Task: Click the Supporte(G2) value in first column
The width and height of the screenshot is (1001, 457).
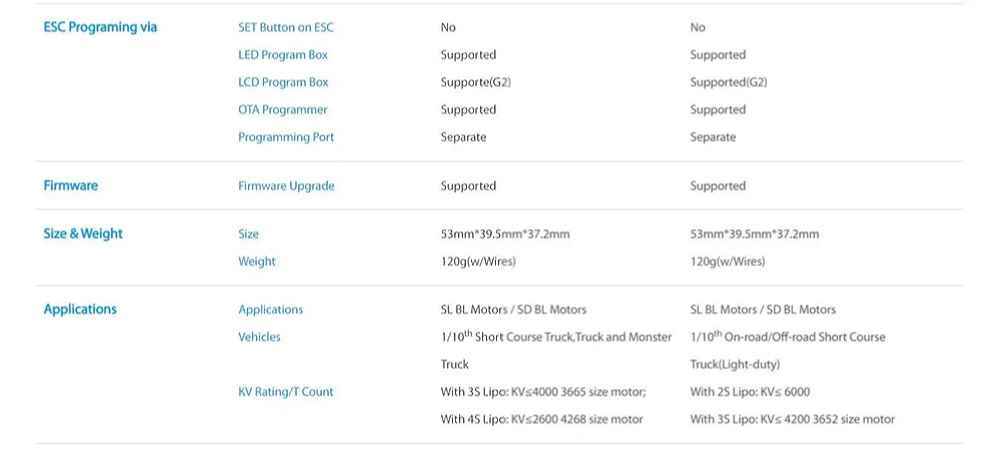Action: pos(476,82)
